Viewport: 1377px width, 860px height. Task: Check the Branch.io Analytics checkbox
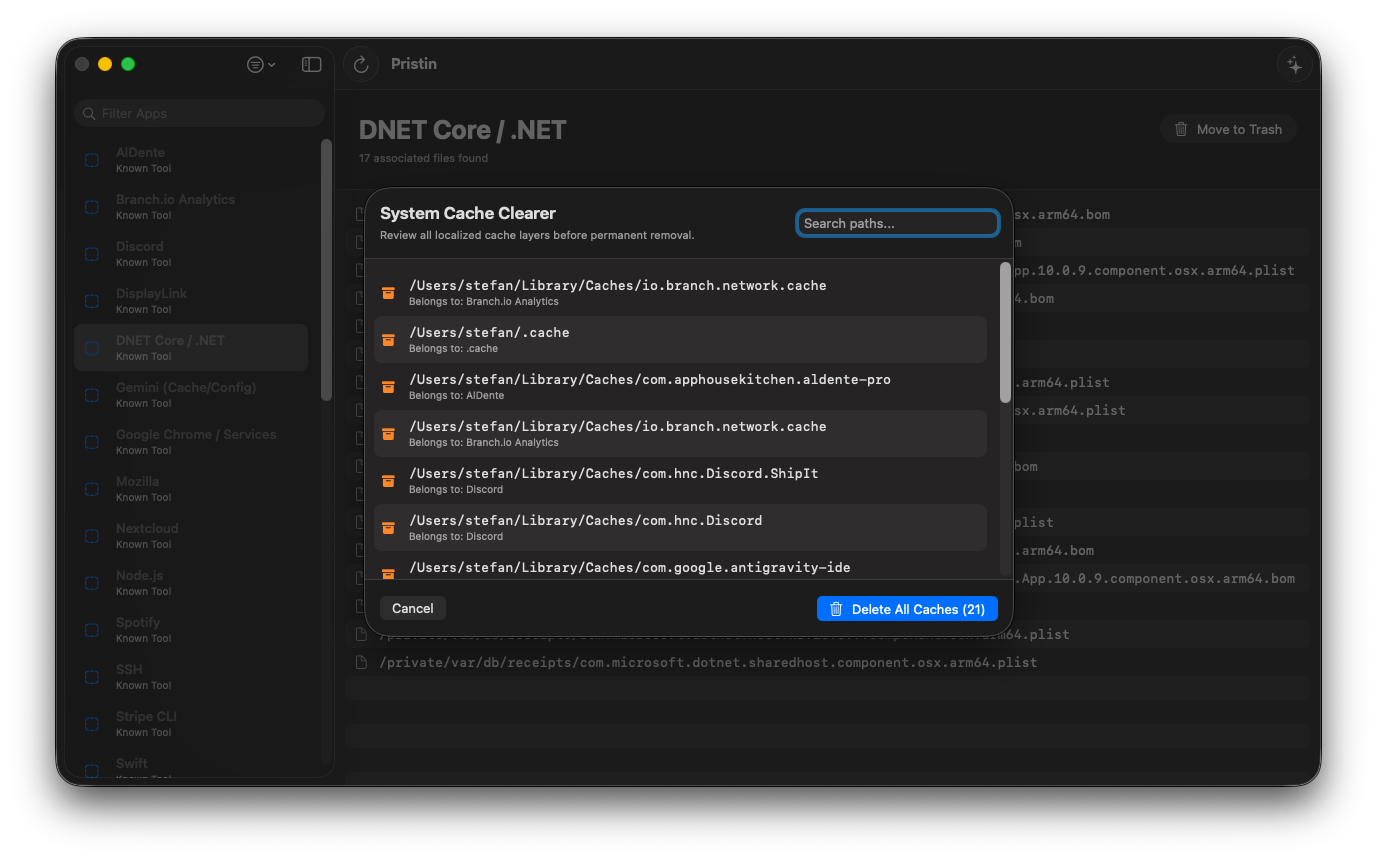click(92, 207)
